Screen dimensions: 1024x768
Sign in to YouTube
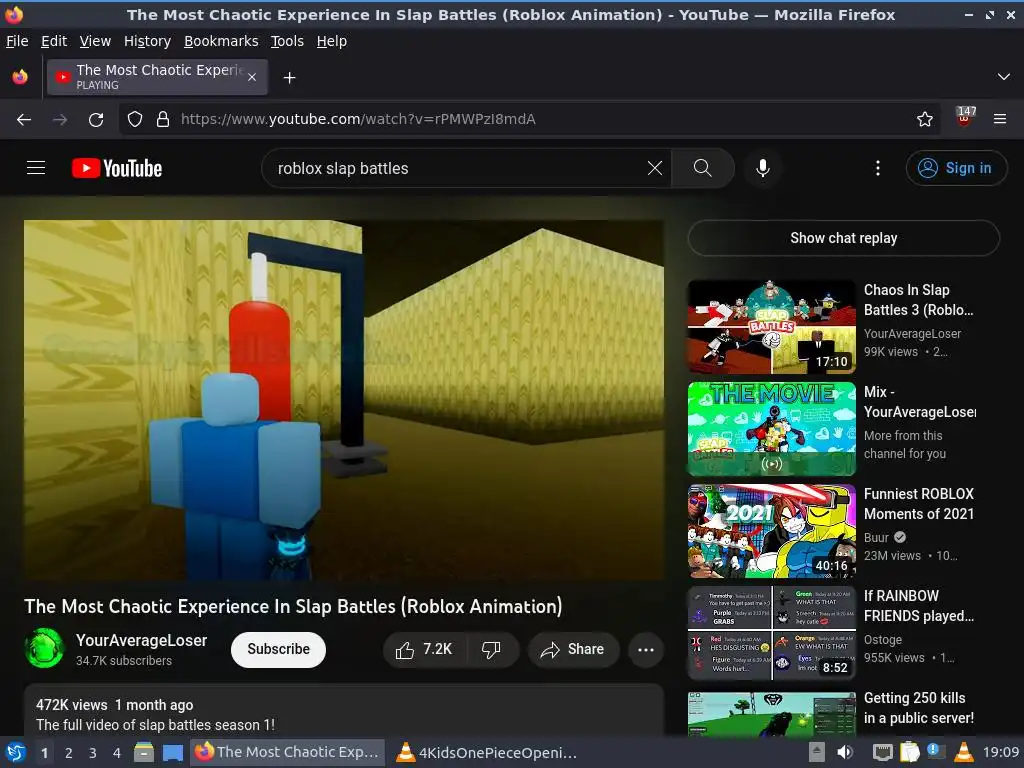956,168
